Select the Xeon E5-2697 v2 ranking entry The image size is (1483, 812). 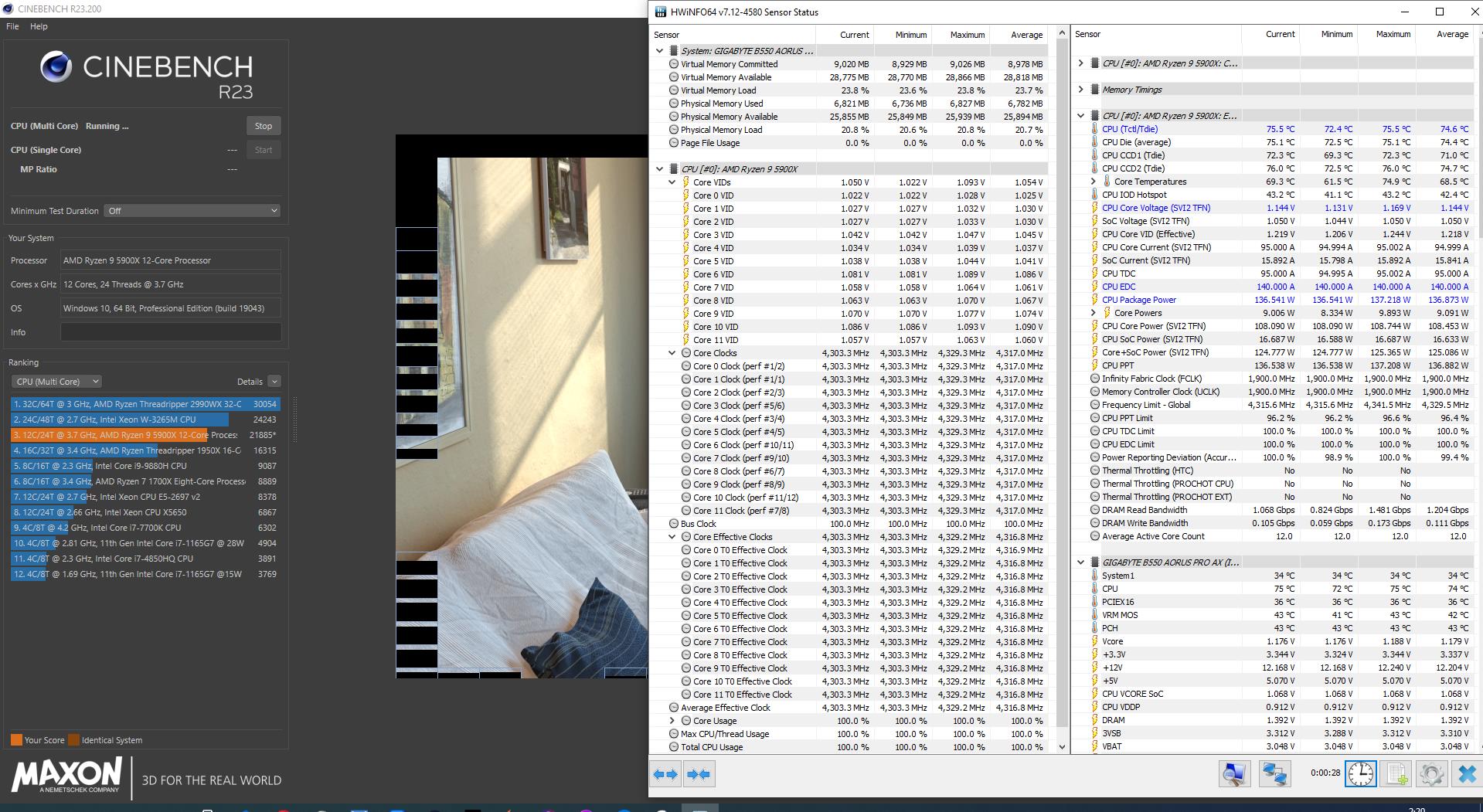click(x=145, y=497)
